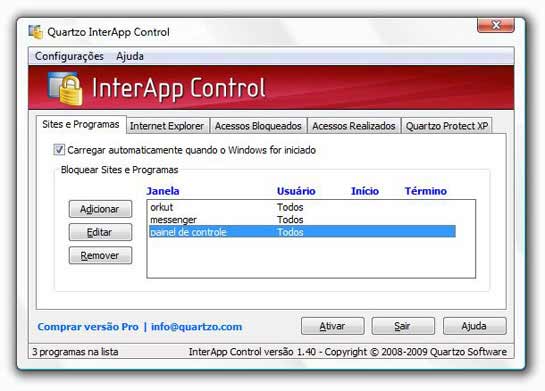Click the Usuário column header
The width and height of the screenshot is (545, 391).
(296, 191)
